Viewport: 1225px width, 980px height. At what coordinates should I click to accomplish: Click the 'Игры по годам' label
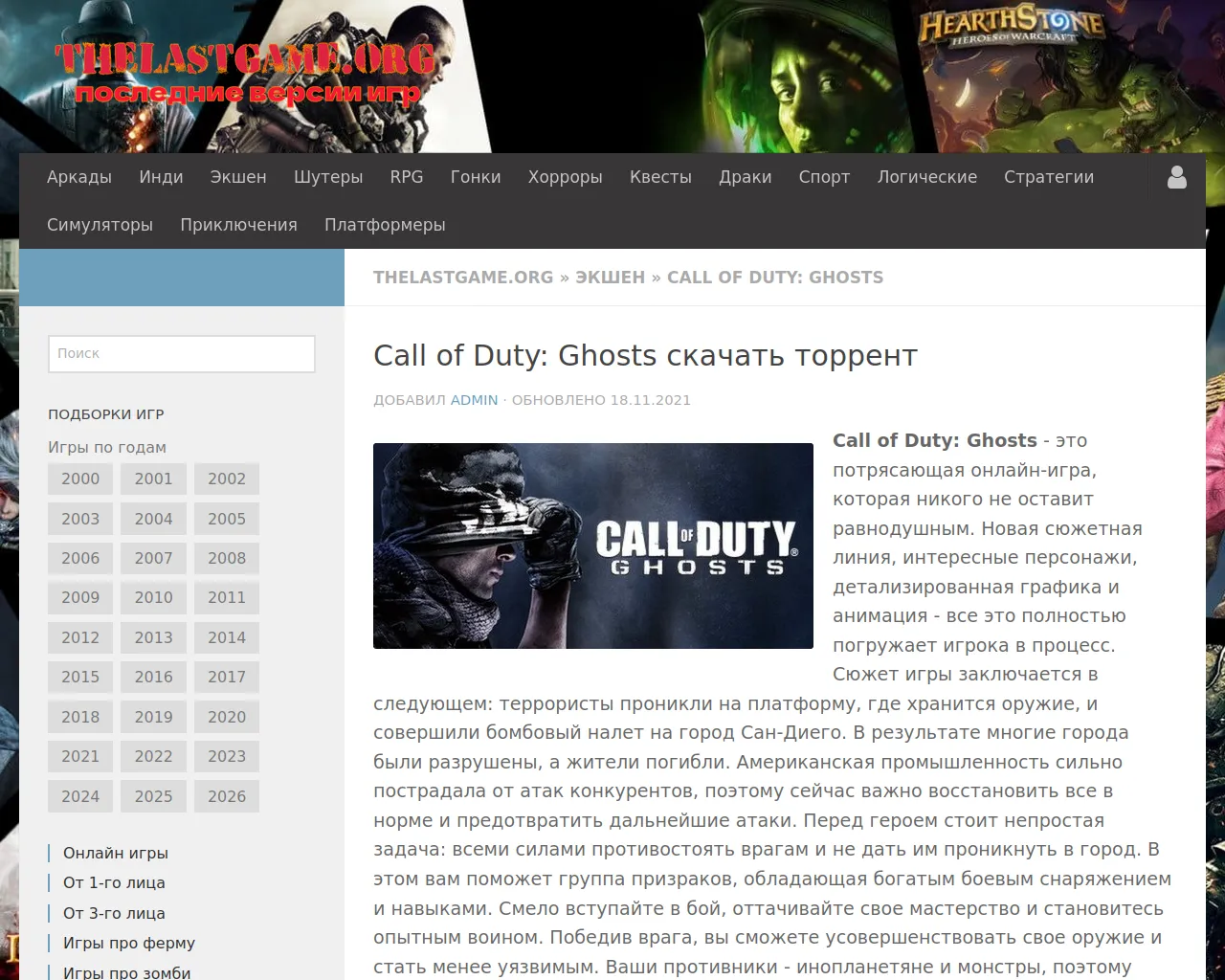tap(107, 447)
